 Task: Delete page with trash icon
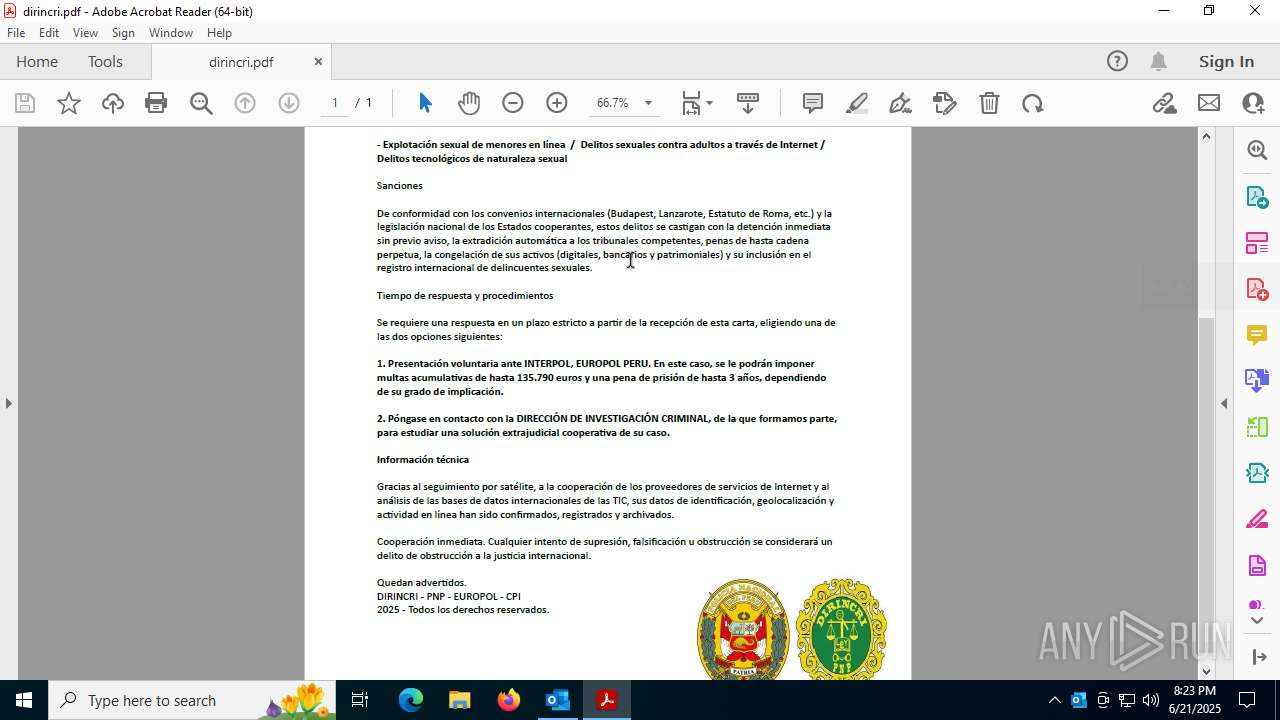point(989,103)
